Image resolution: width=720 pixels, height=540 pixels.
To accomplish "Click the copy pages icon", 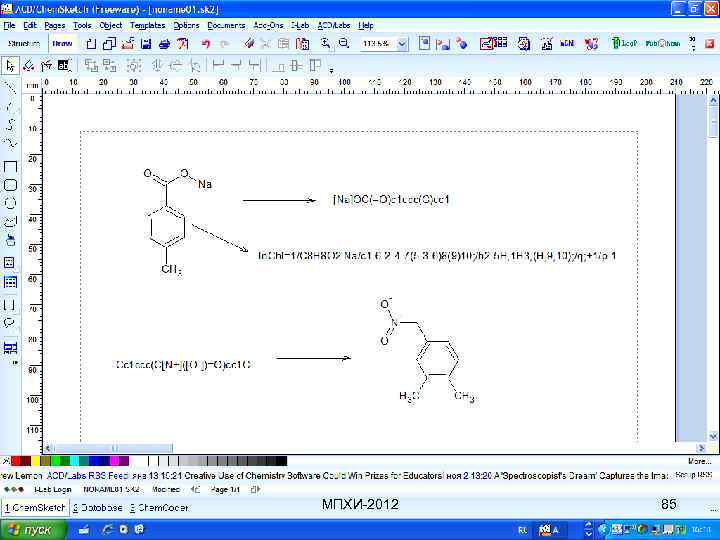I will pos(109,44).
